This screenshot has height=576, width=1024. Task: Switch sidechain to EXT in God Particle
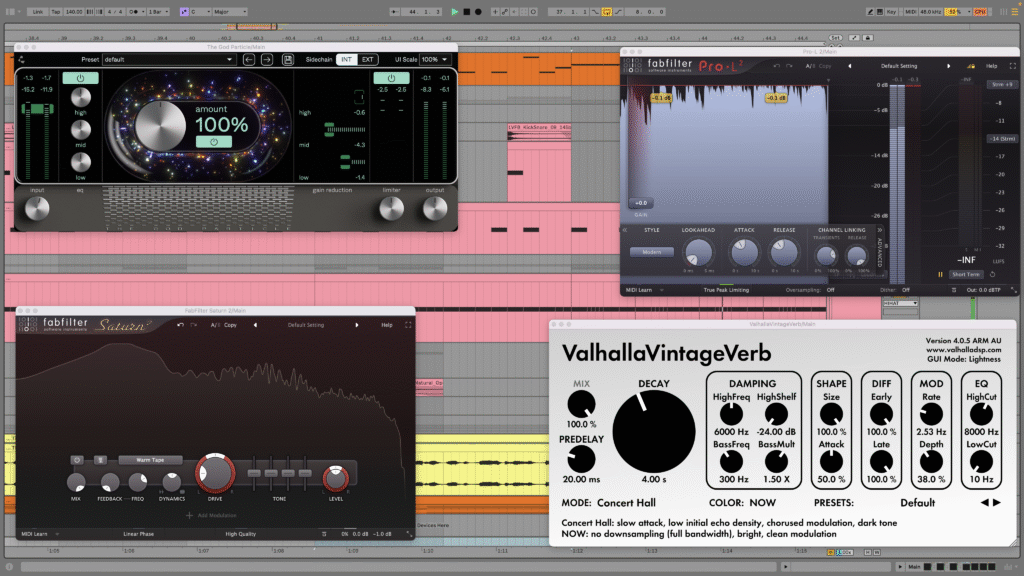(369, 60)
